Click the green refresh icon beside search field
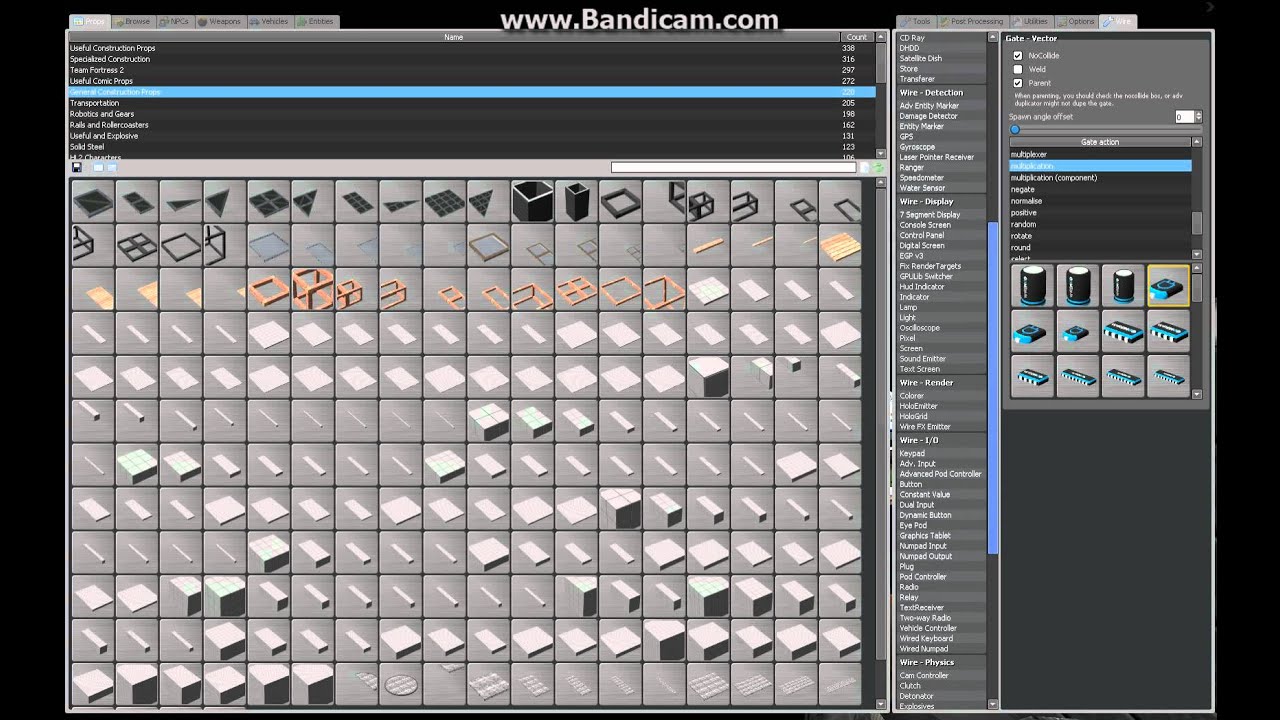 [x=879, y=168]
